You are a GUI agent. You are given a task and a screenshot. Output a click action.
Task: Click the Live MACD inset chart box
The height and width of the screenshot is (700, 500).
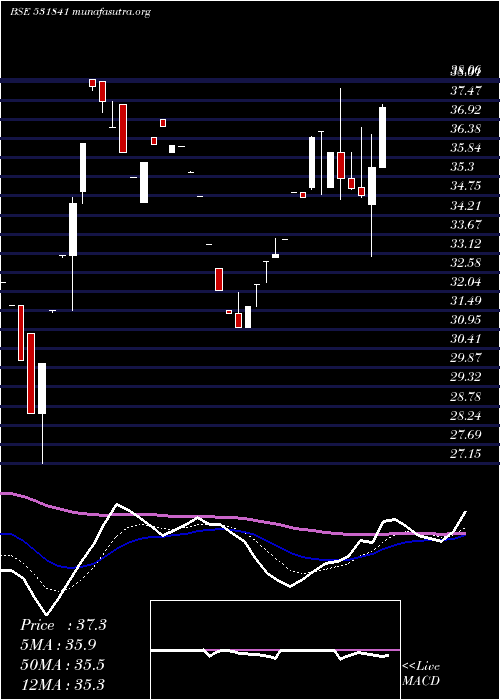(275, 650)
